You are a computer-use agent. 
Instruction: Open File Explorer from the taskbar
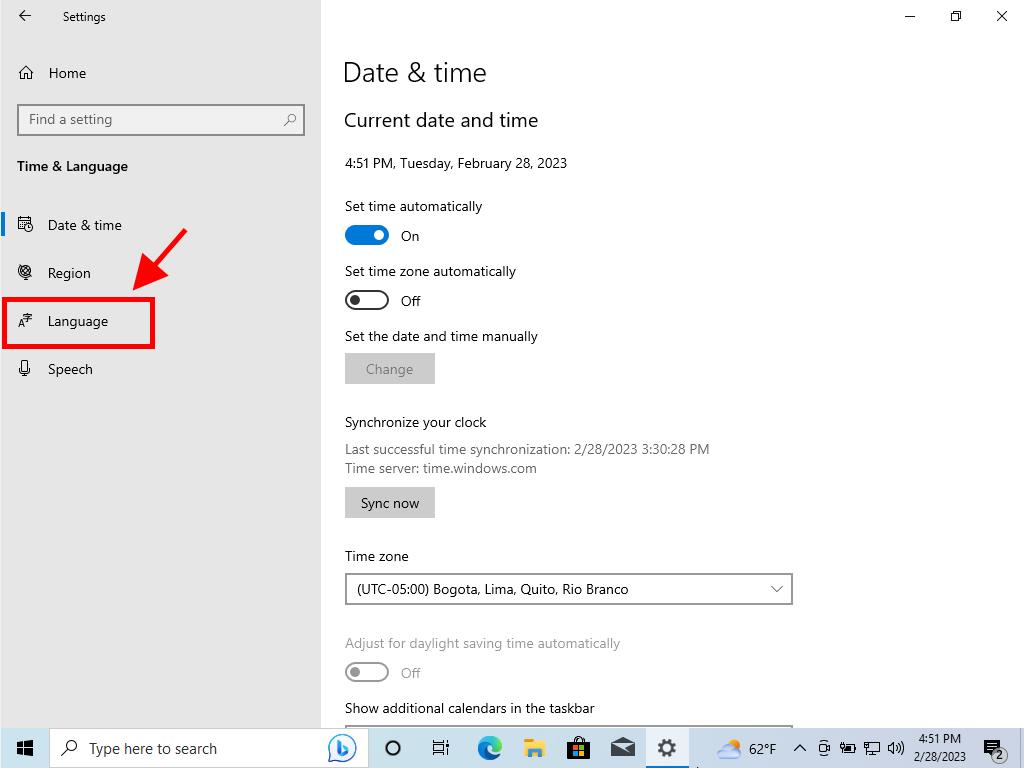(x=534, y=748)
